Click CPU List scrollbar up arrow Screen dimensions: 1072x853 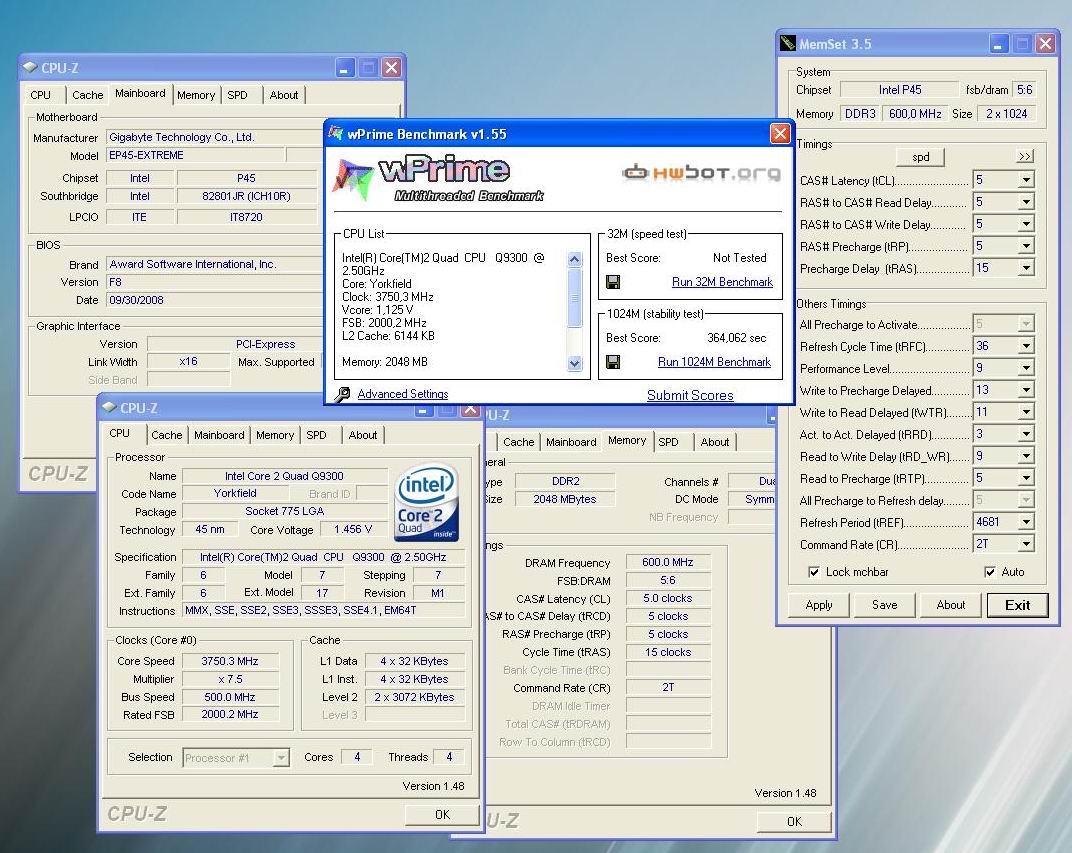(574, 260)
